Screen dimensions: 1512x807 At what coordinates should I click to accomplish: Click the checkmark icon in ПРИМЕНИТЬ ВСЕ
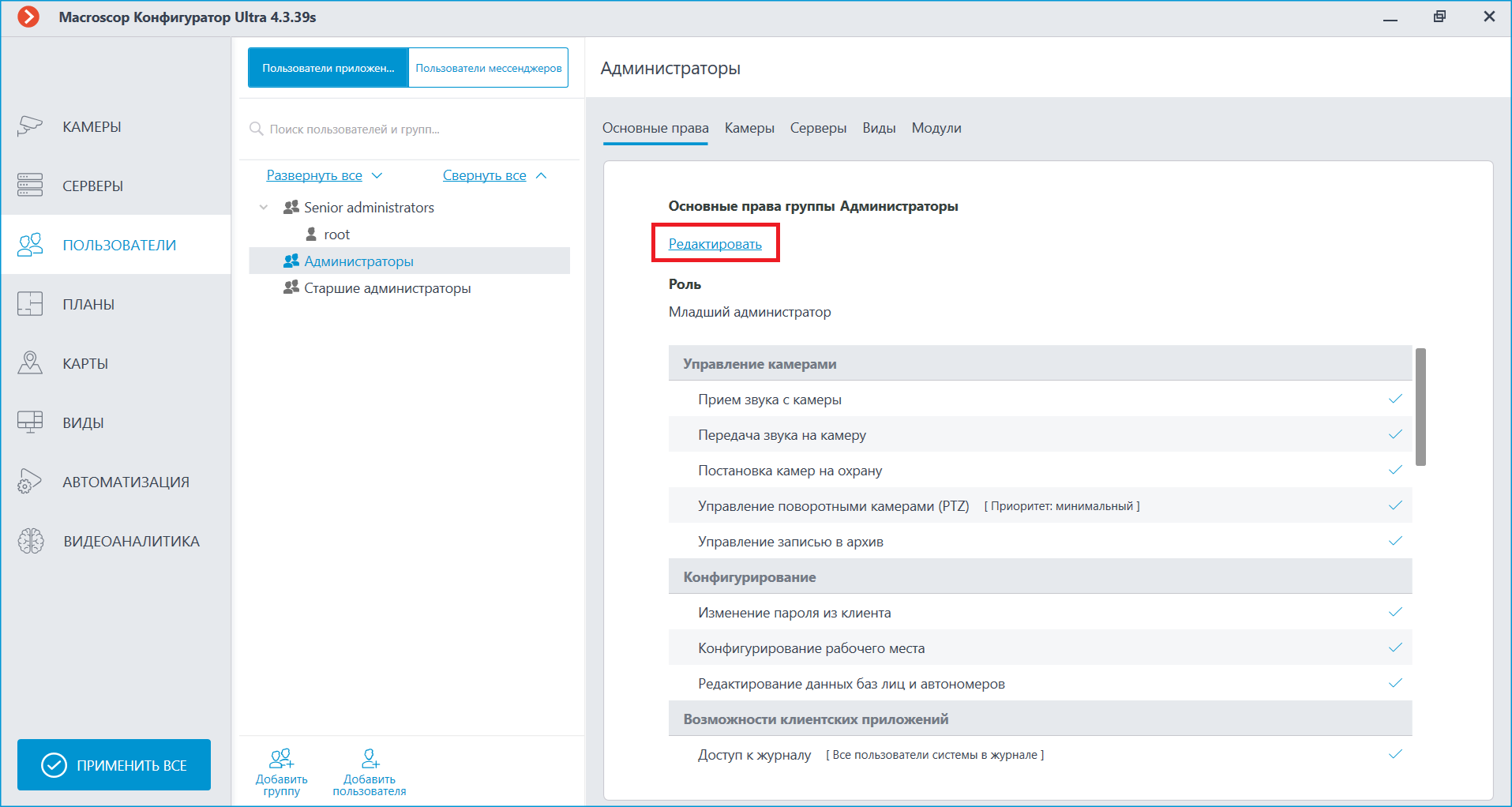[54, 765]
